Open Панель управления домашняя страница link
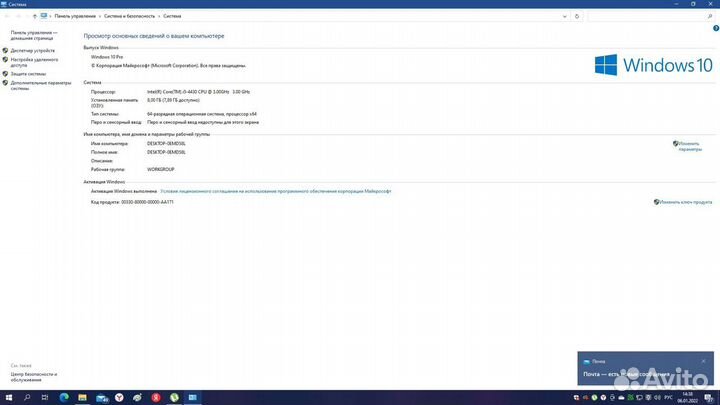Image resolution: width=720 pixels, height=405 pixels. coord(34,35)
